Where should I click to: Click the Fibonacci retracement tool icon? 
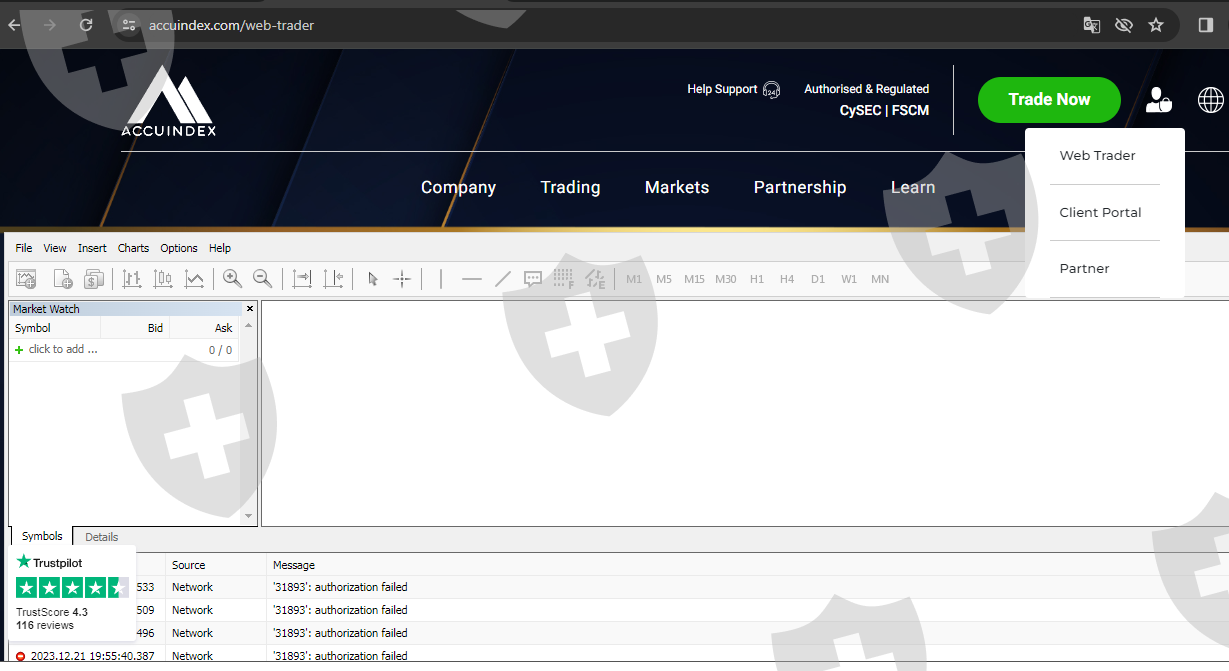(x=564, y=279)
